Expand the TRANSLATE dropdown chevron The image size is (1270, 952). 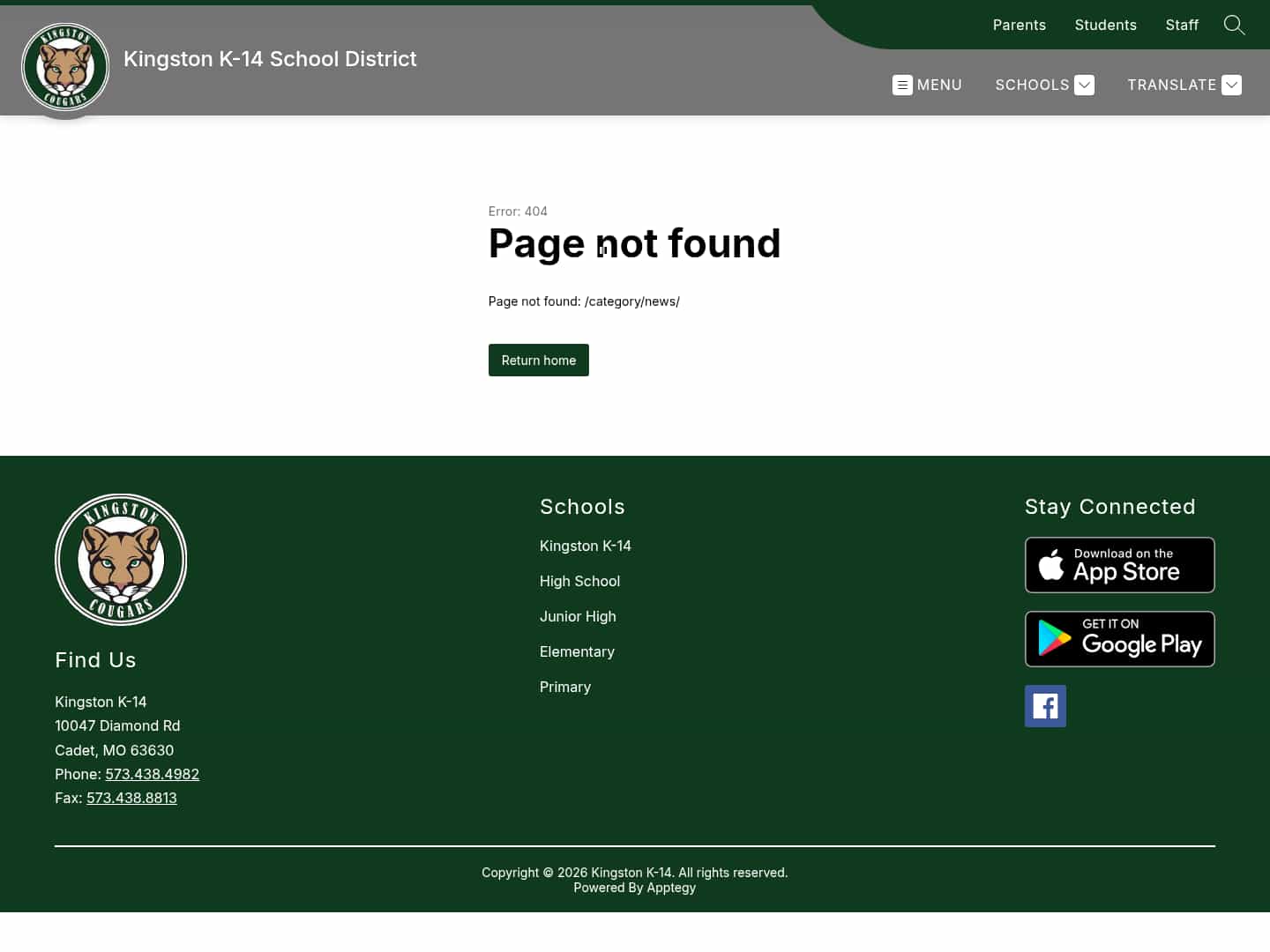pos(1231,85)
